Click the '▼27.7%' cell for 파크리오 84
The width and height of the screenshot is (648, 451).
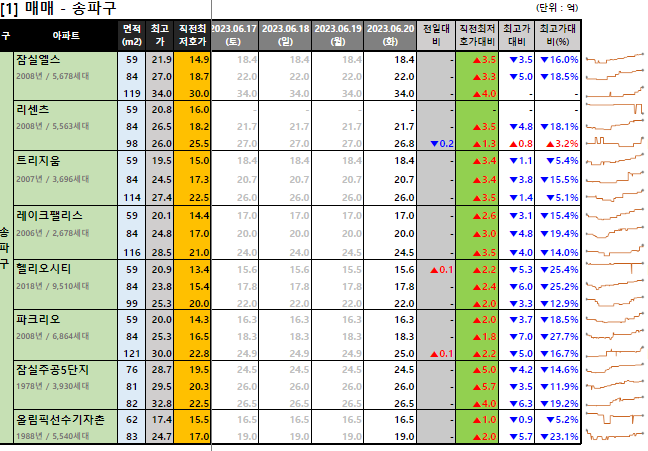[x=559, y=336]
